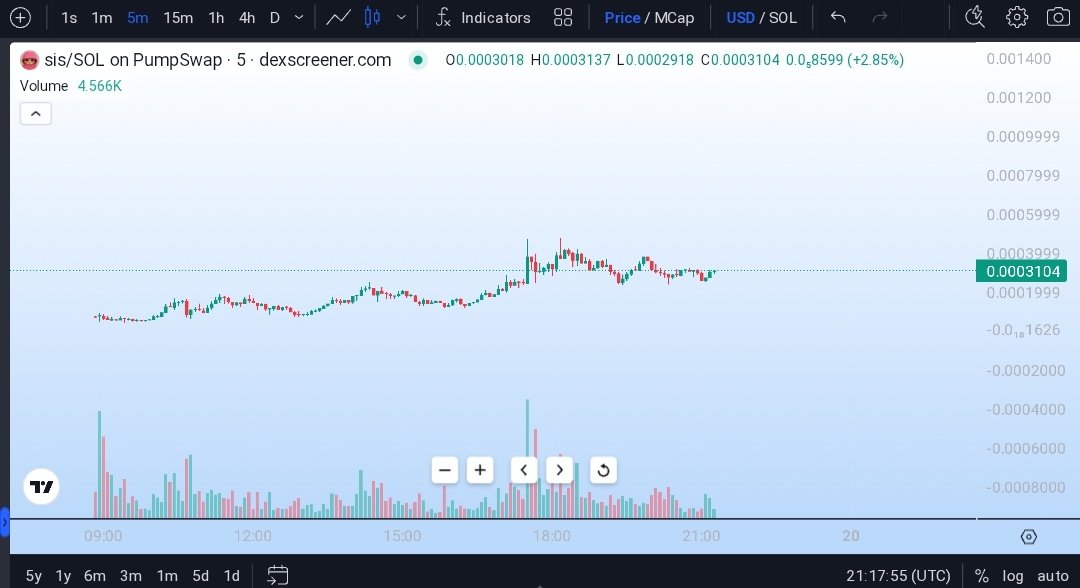
Task: Select the 1m timeframe in top bar
Action: (x=102, y=18)
